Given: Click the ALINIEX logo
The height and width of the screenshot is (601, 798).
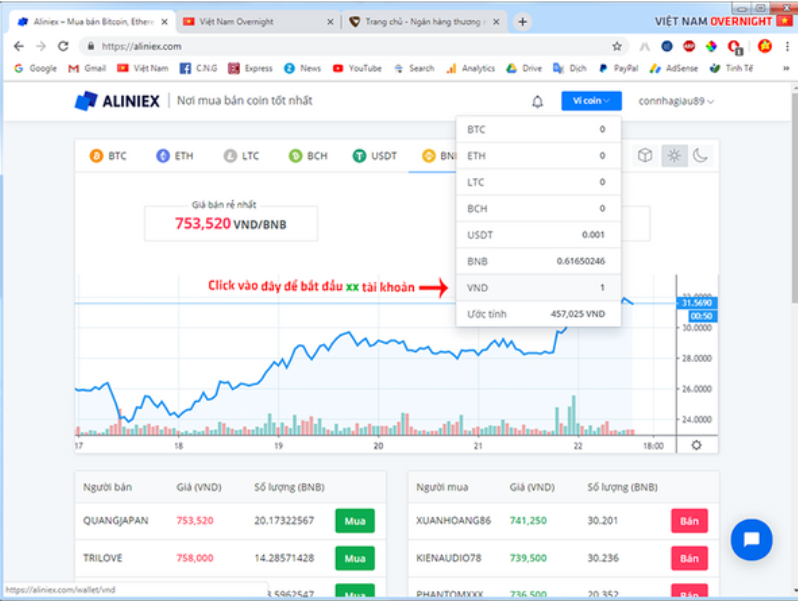Looking at the screenshot, I should [117, 101].
